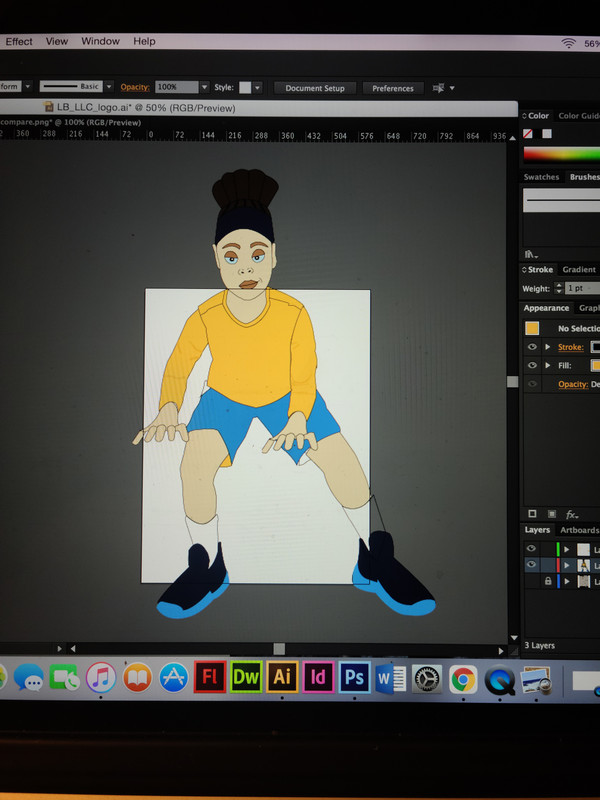This screenshot has height=800, width=600.
Task: Open Adobe Flash from the Dock
Action: (210, 677)
